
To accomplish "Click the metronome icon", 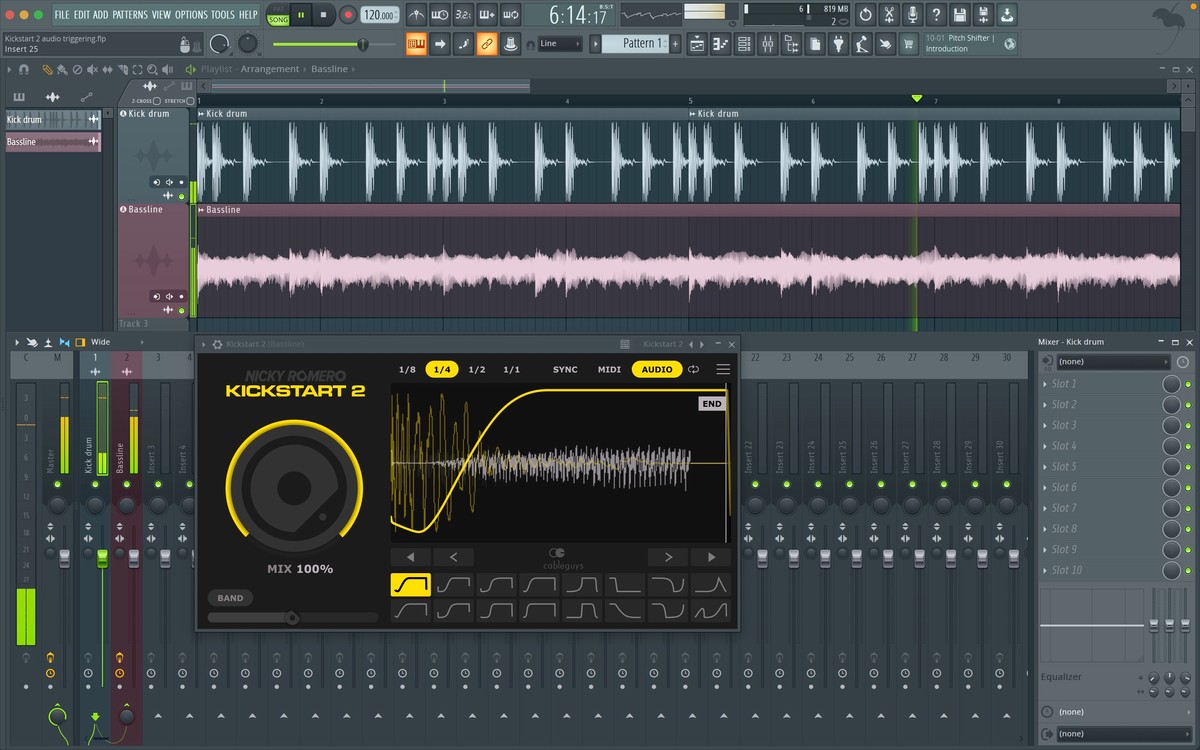I will click(x=413, y=15).
